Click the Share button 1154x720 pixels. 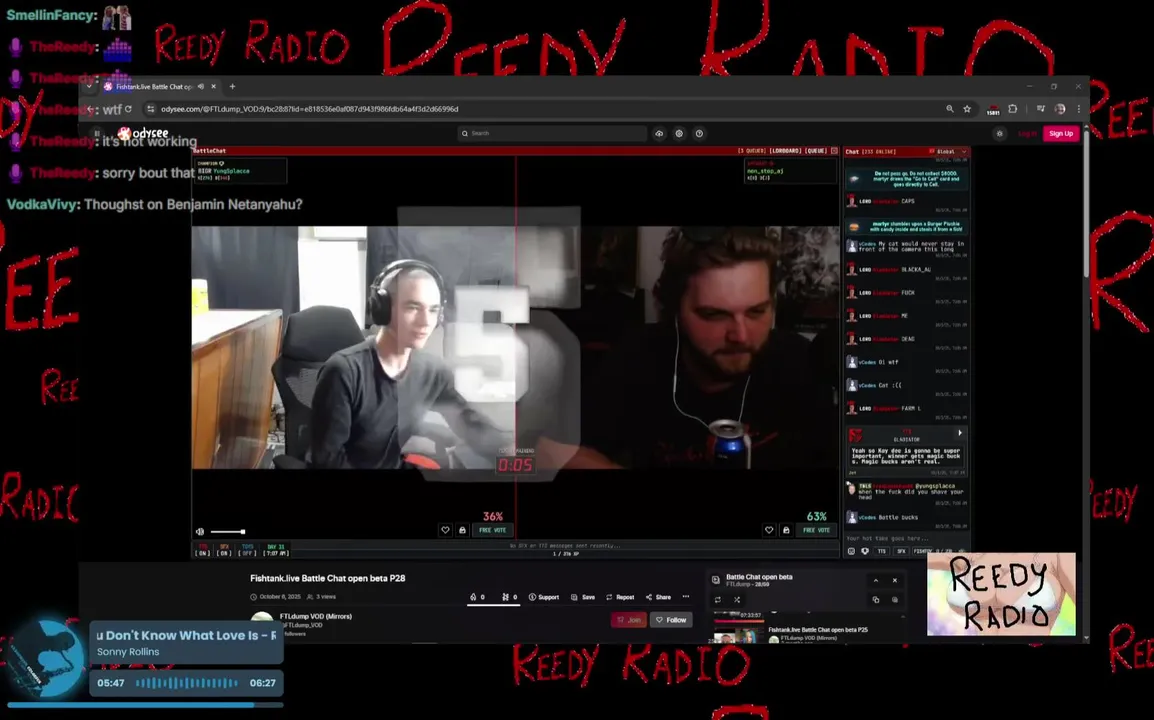[659, 597]
